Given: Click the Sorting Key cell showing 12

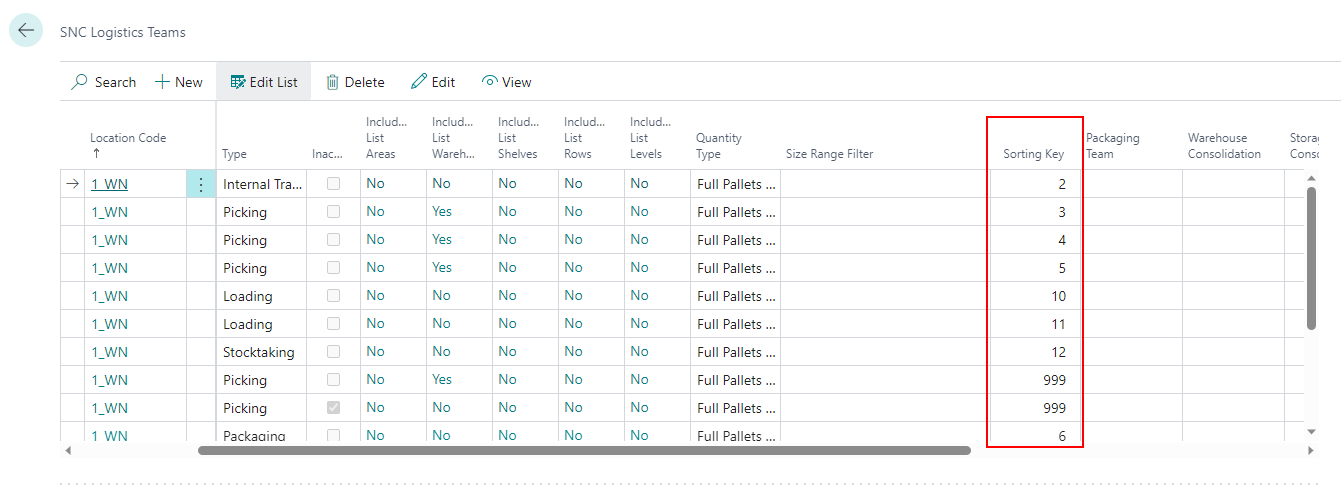Looking at the screenshot, I should [x=1035, y=352].
